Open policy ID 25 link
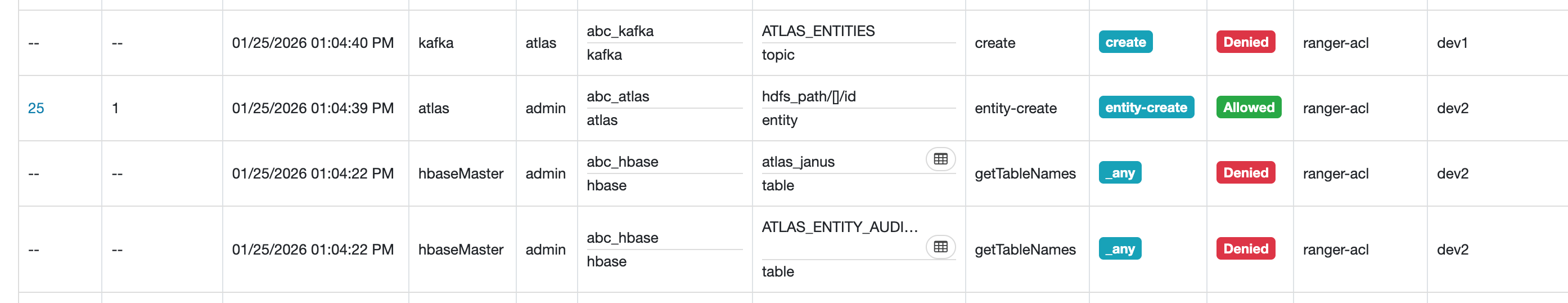 (x=36, y=109)
